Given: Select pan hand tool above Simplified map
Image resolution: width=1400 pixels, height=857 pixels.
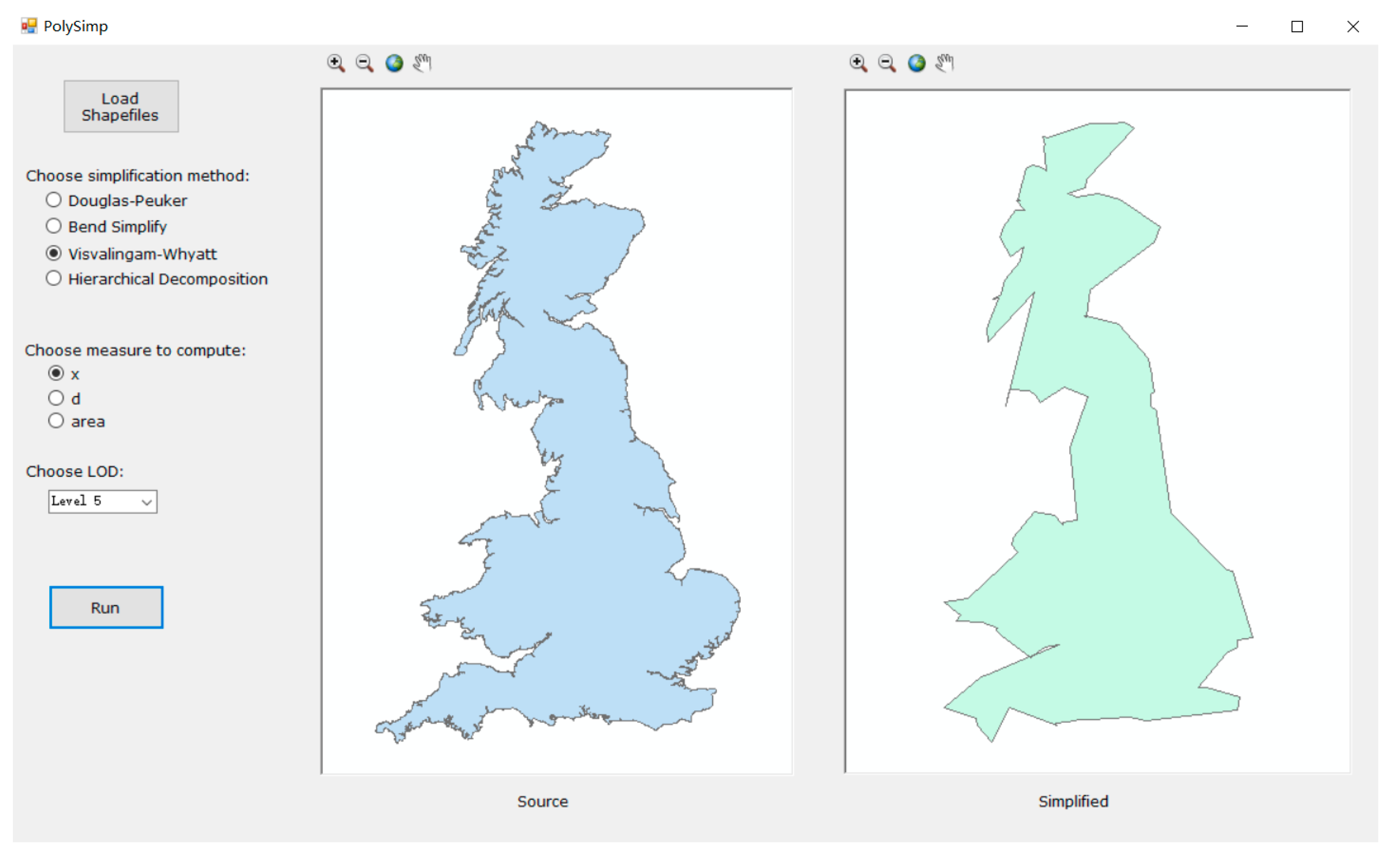Looking at the screenshot, I should [x=945, y=63].
